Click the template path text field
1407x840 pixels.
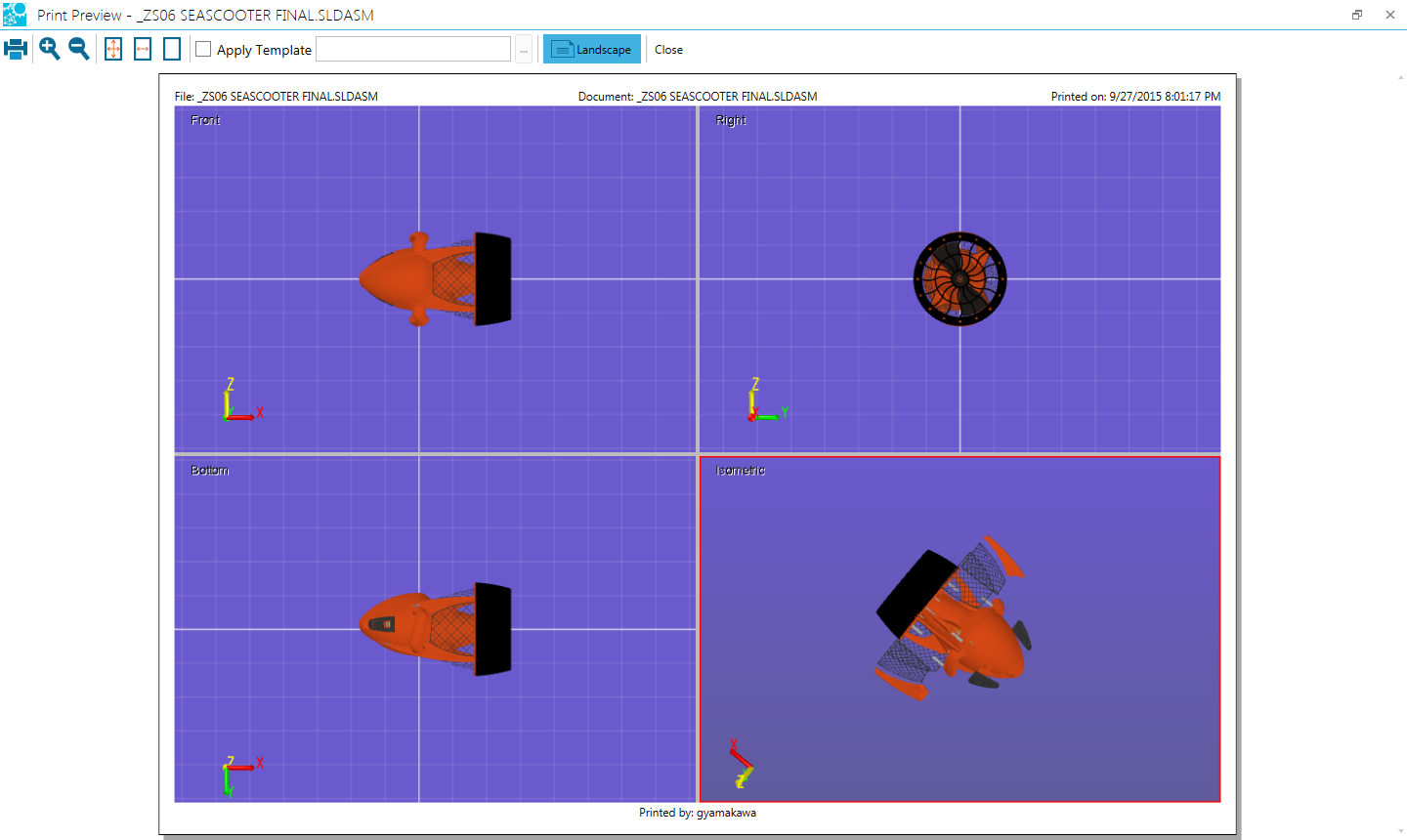(412, 49)
